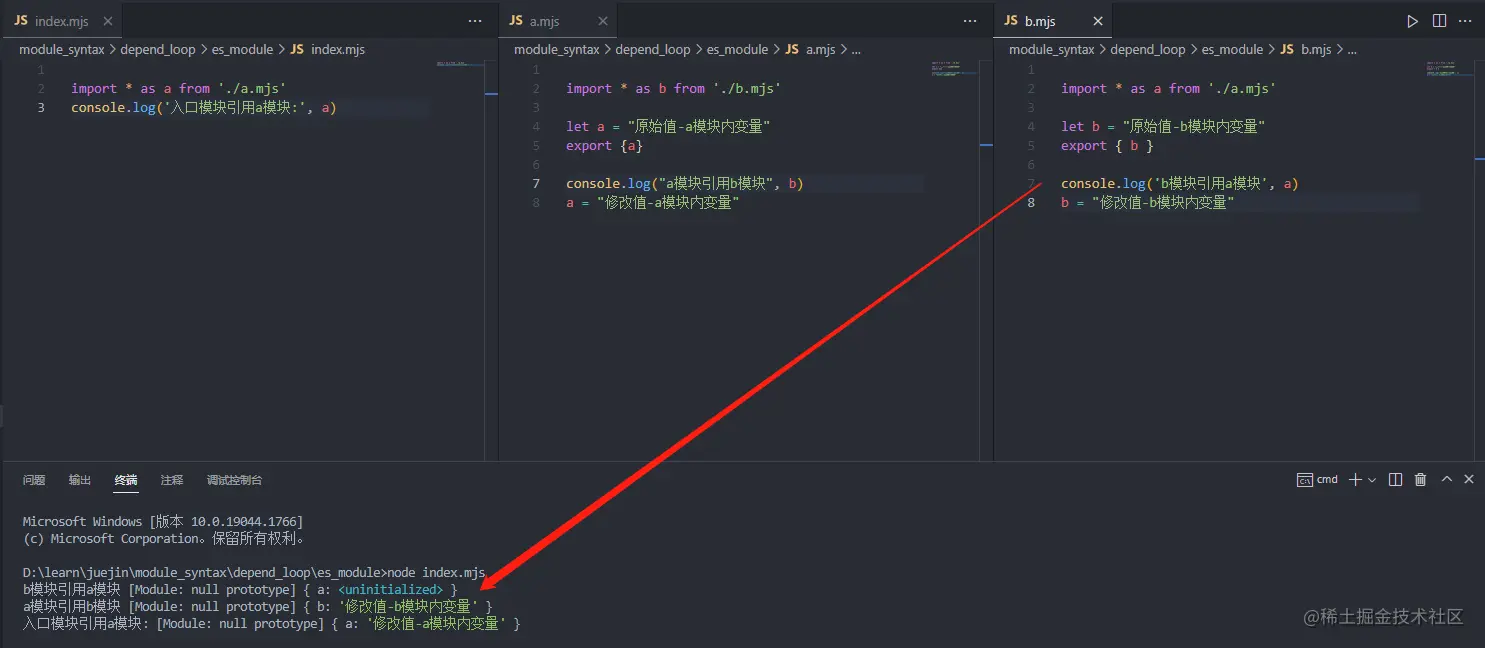Run the b.mjs file with the play icon

pyautogui.click(x=1412, y=21)
